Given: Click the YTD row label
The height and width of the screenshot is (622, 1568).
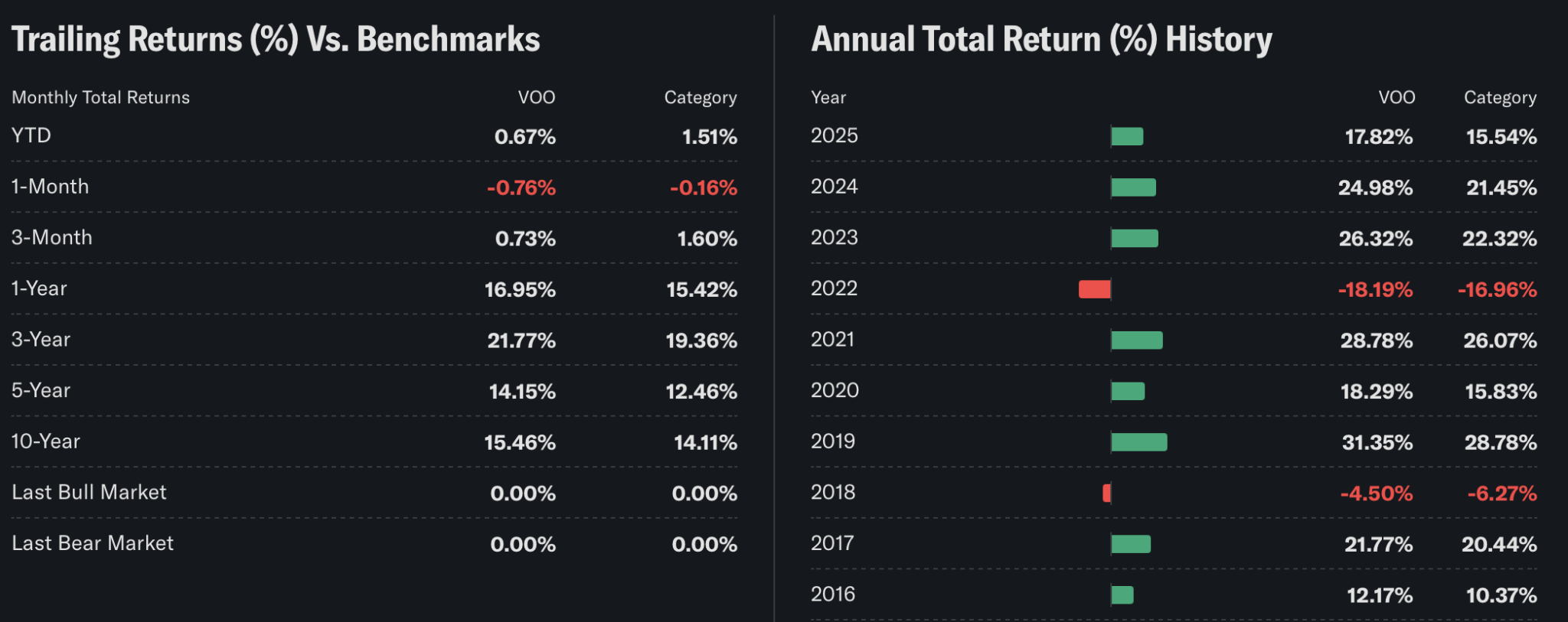Looking at the screenshot, I should tap(31, 136).
